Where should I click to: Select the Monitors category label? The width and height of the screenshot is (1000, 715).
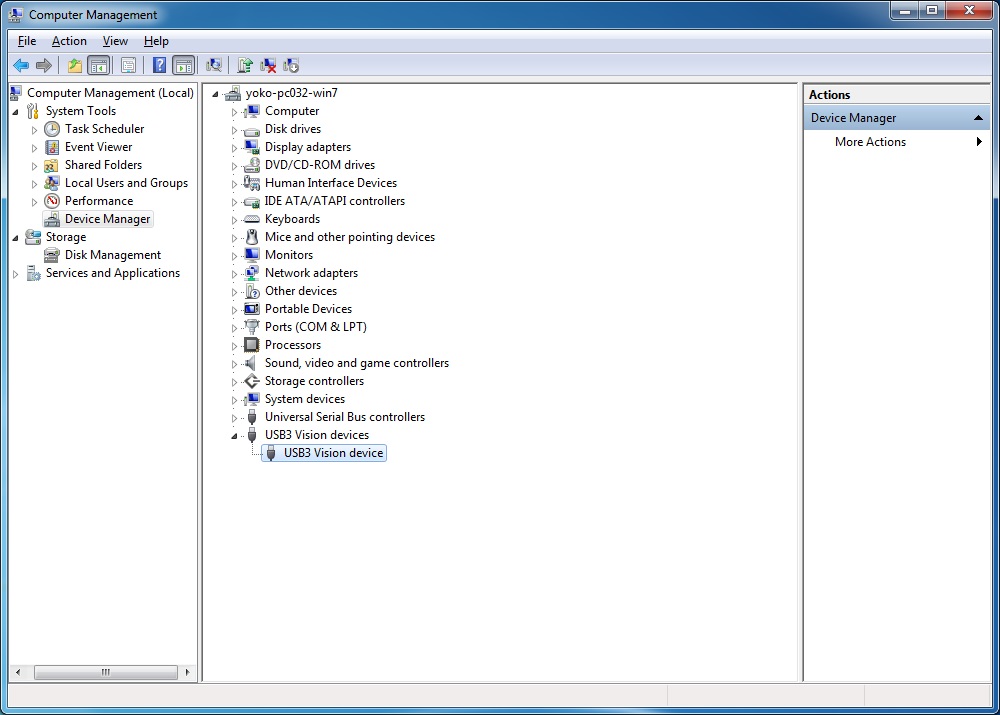point(289,255)
